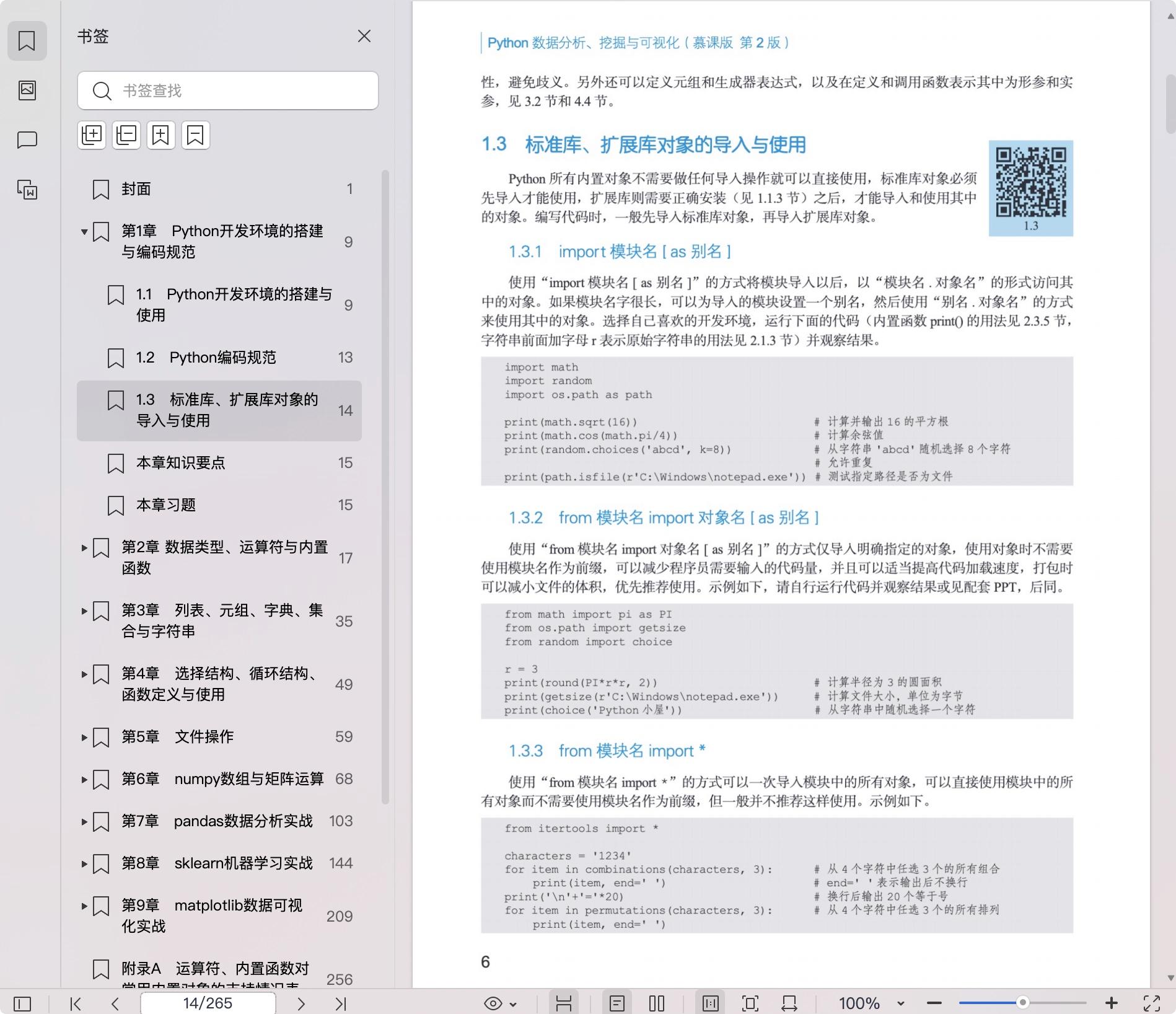Collapse all bookmarks button

(126, 135)
